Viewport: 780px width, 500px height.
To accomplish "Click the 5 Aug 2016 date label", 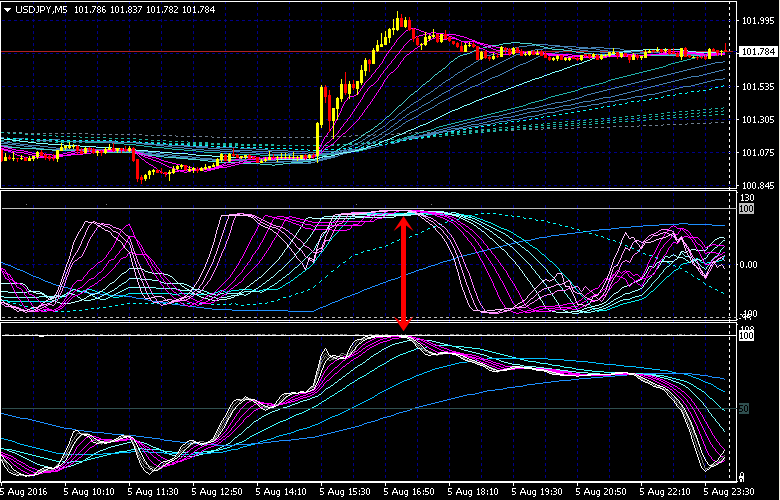I will pyautogui.click(x=24, y=492).
